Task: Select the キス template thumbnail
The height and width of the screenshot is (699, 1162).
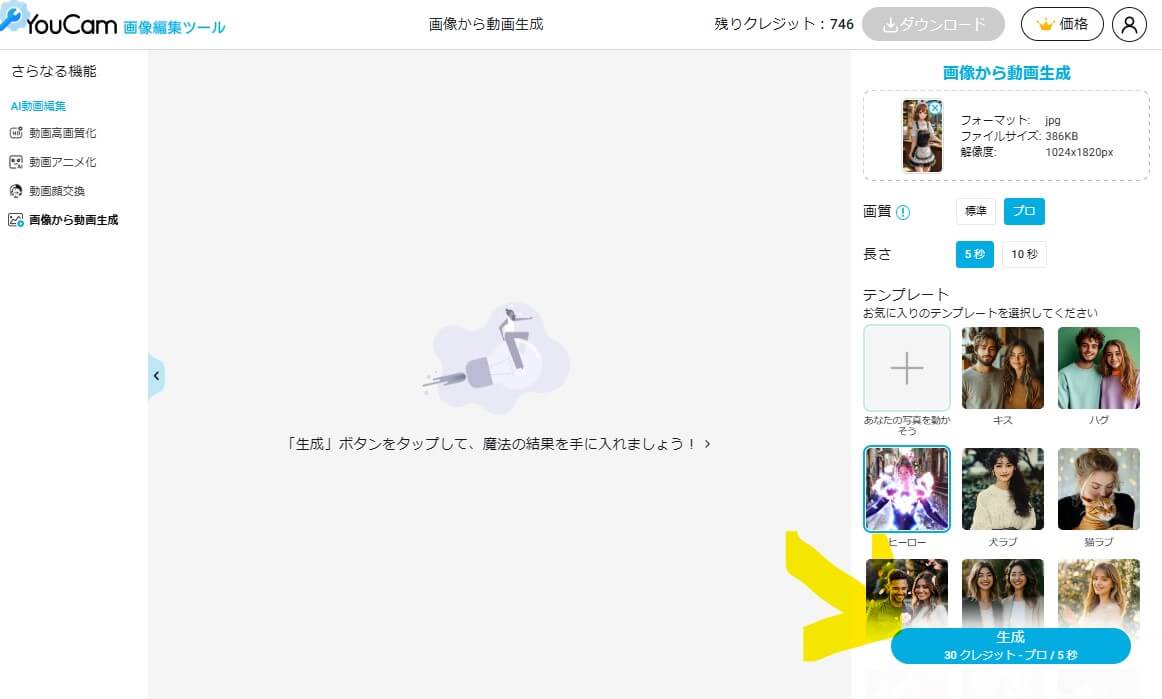Action: (1003, 368)
